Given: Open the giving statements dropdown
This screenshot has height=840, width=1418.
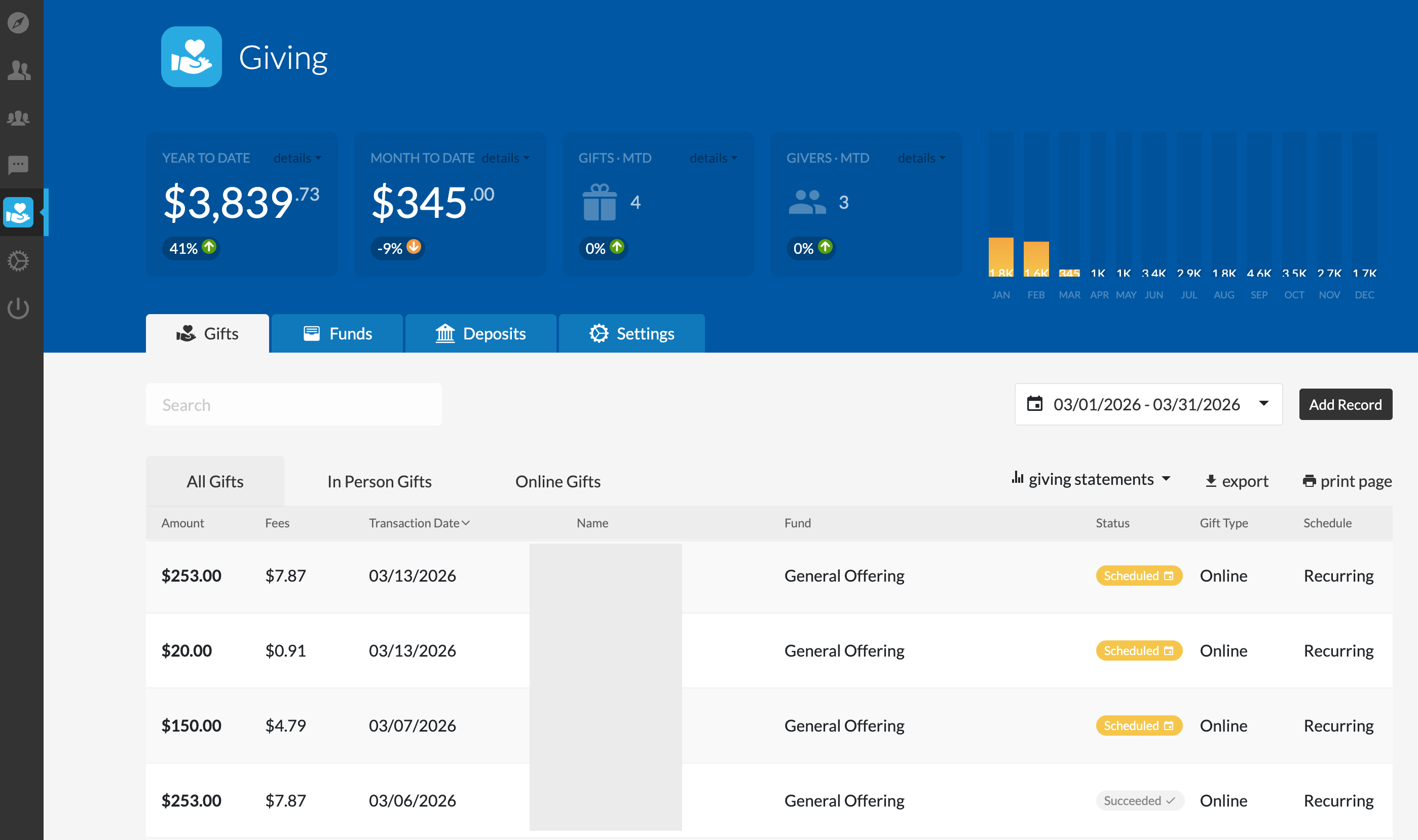Looking at the screenshot, I should (1091, 479).
